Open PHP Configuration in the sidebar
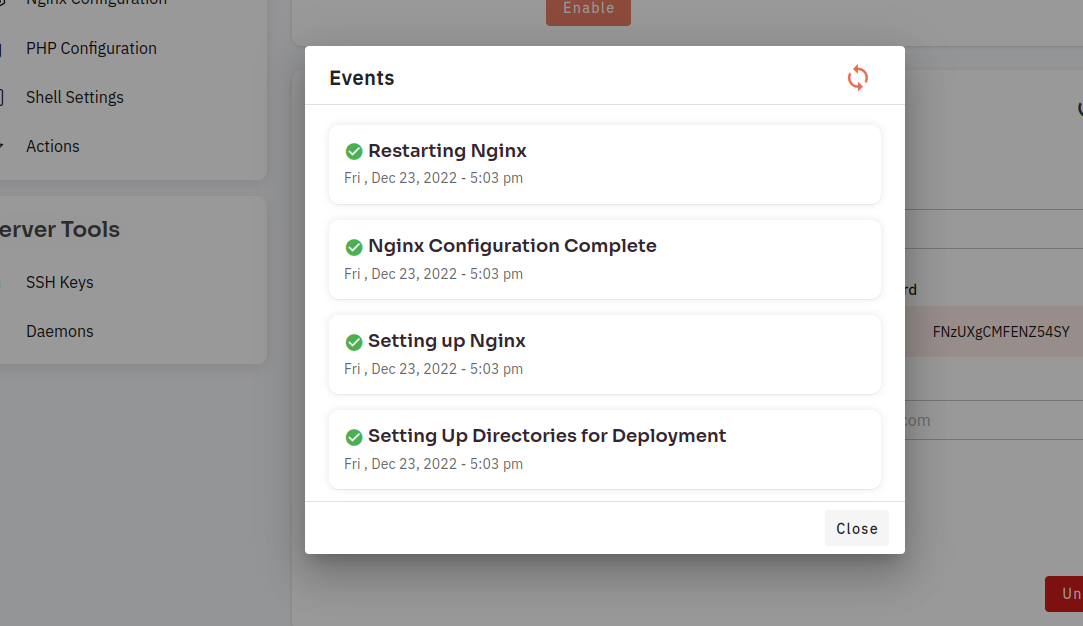This screenshot has height=626, width=1083. coord(91,48)
